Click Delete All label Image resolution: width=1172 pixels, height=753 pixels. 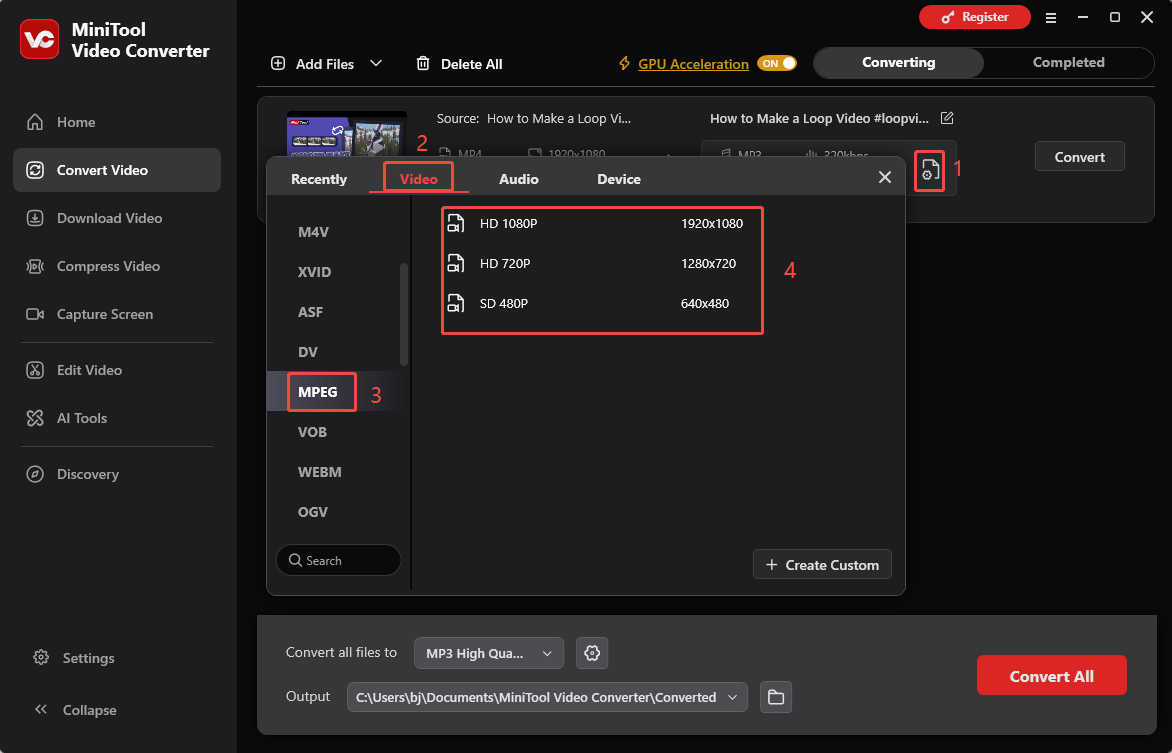click(472, 64)
